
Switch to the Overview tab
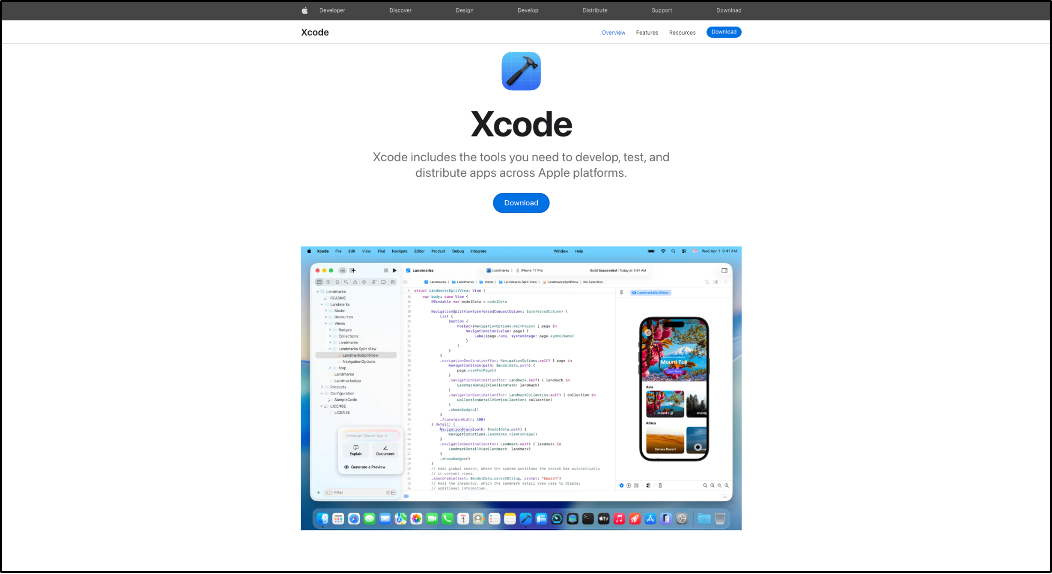click(613, 33)
